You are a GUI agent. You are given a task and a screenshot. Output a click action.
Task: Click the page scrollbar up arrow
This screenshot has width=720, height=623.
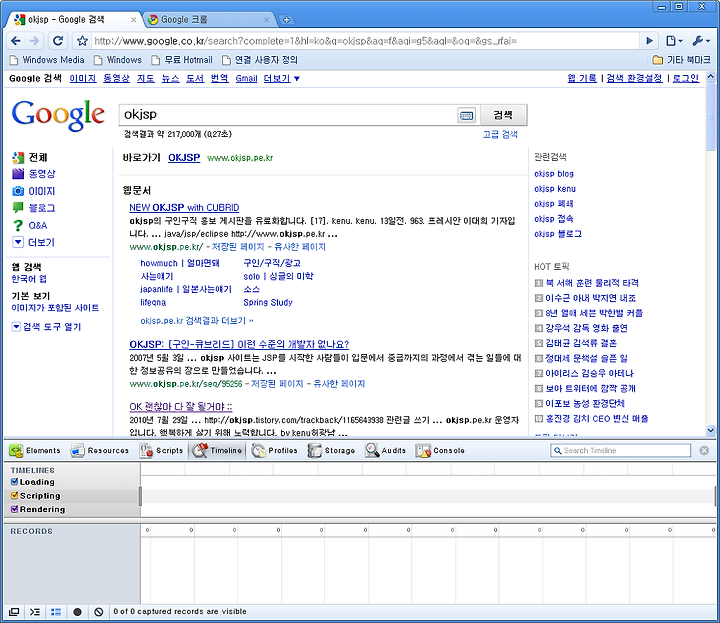point(710,76)
